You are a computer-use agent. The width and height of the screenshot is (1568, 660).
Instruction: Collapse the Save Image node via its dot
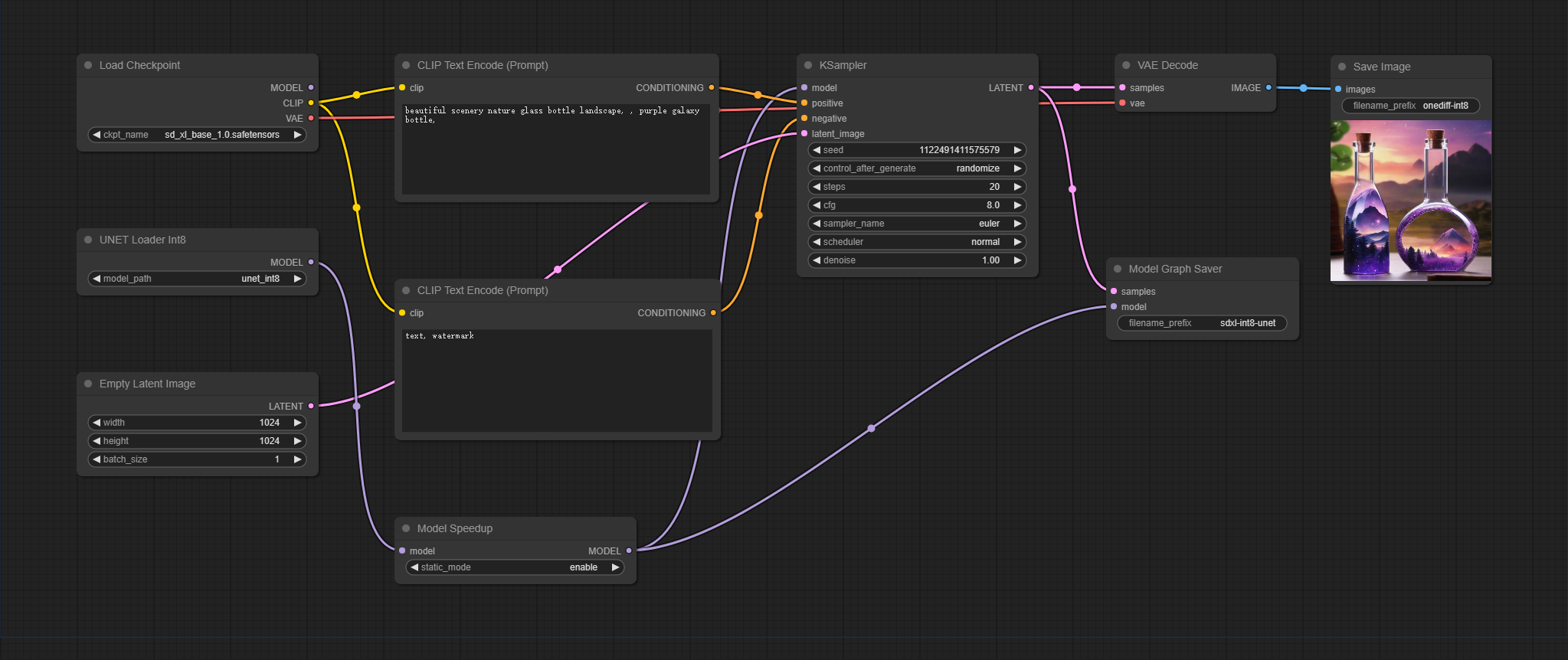click(1342, 67)
